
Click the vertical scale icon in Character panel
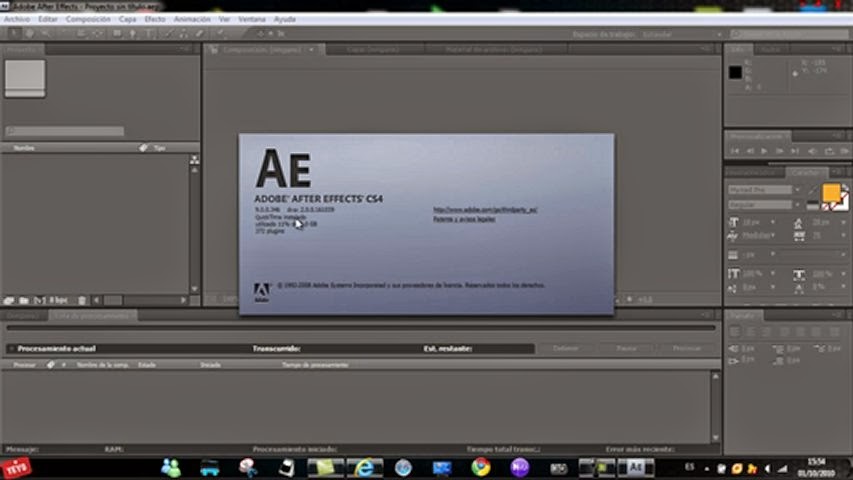[733, 274]
